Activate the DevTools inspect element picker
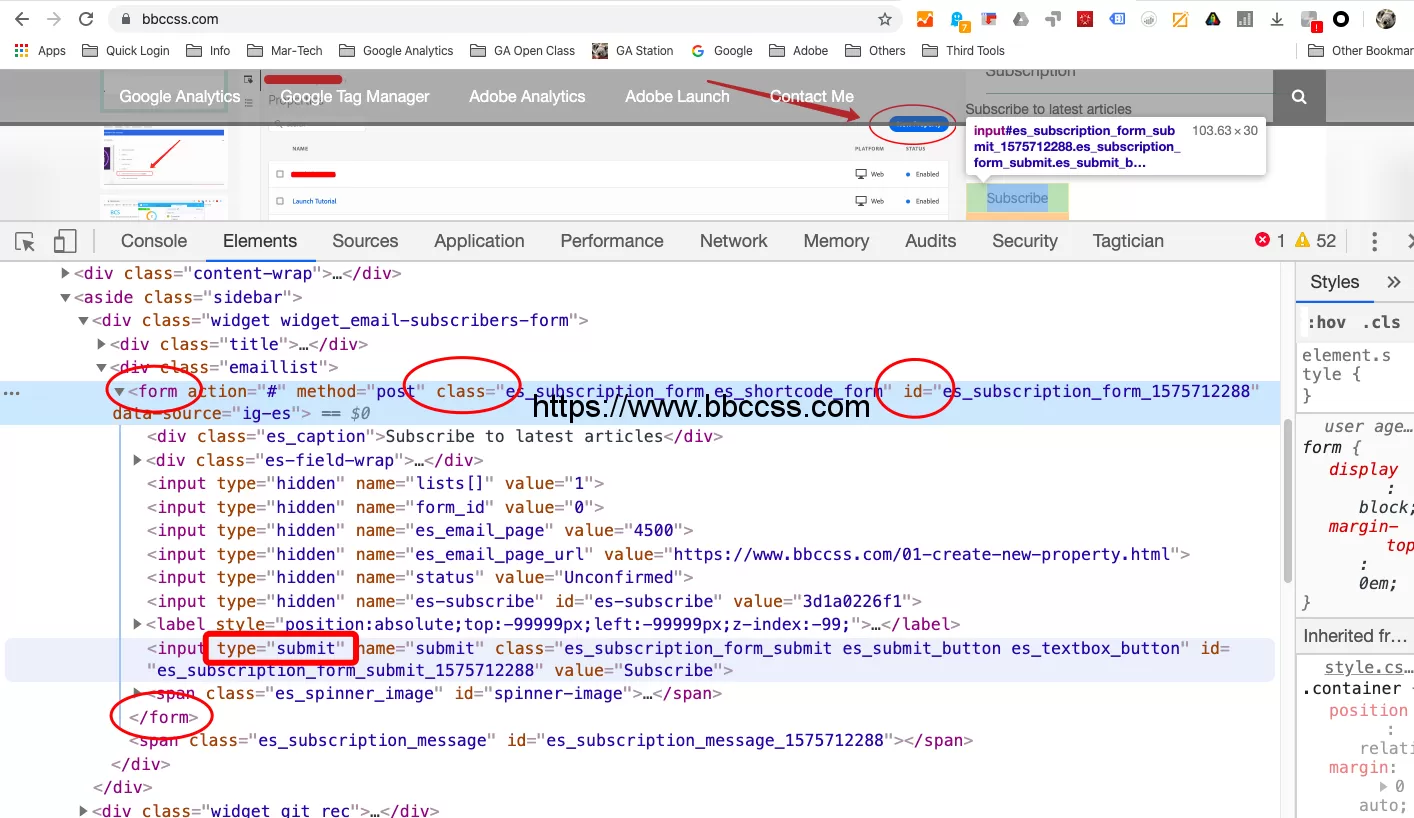Screen dimensions: 1414x818 [26, 241]
